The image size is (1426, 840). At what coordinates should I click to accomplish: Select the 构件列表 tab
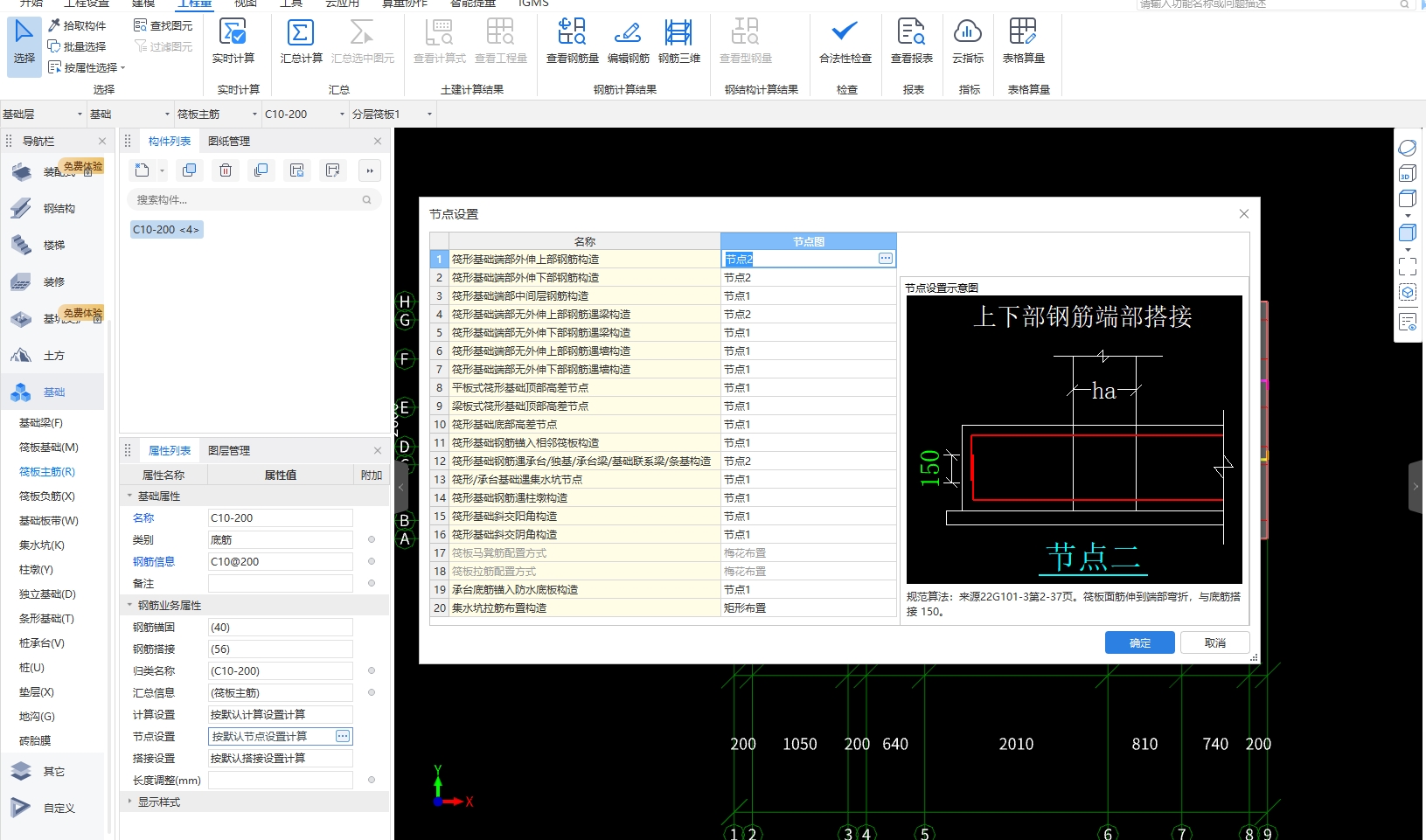170,141
